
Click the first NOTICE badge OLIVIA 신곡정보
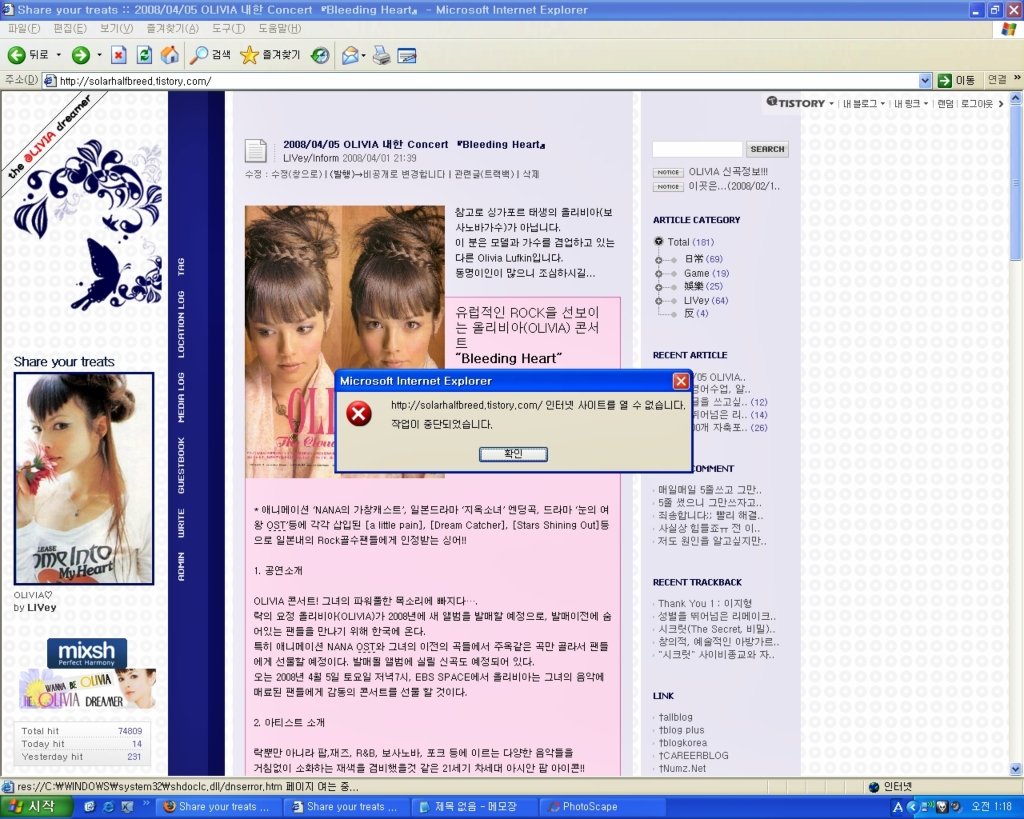click(x=667, y=172)
